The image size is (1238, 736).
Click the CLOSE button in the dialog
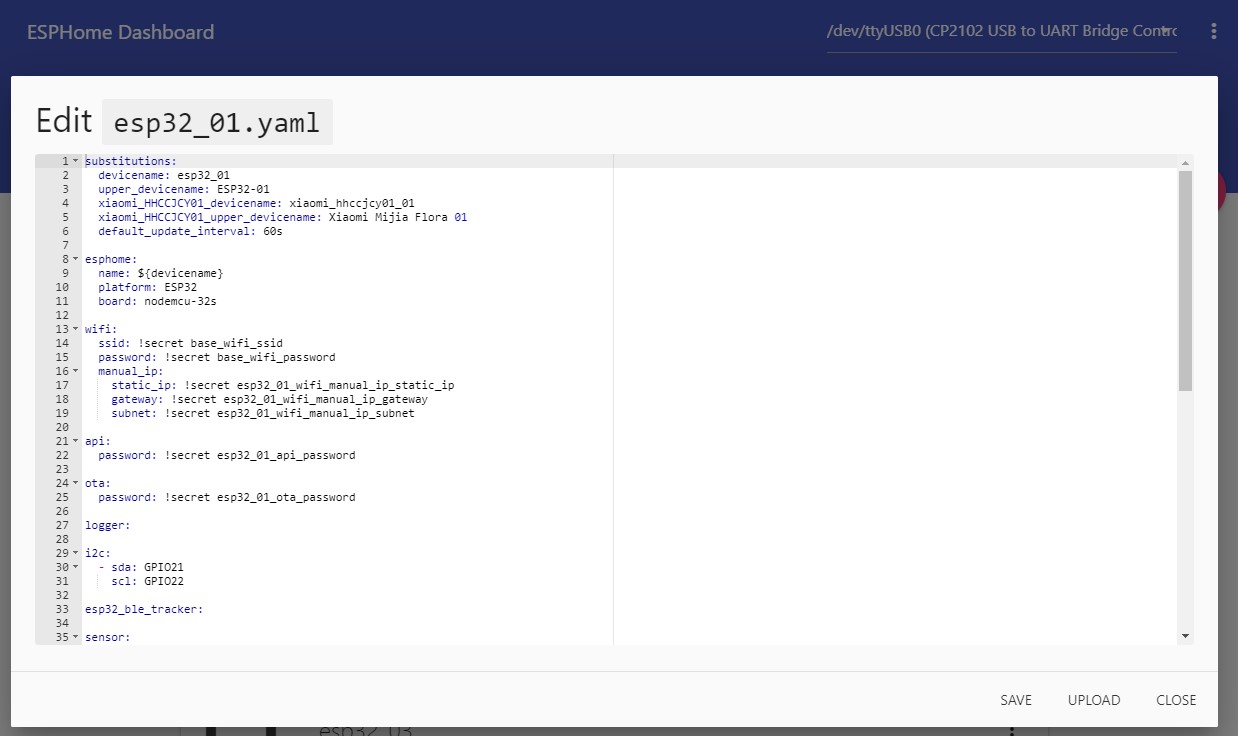[1176, 700]
